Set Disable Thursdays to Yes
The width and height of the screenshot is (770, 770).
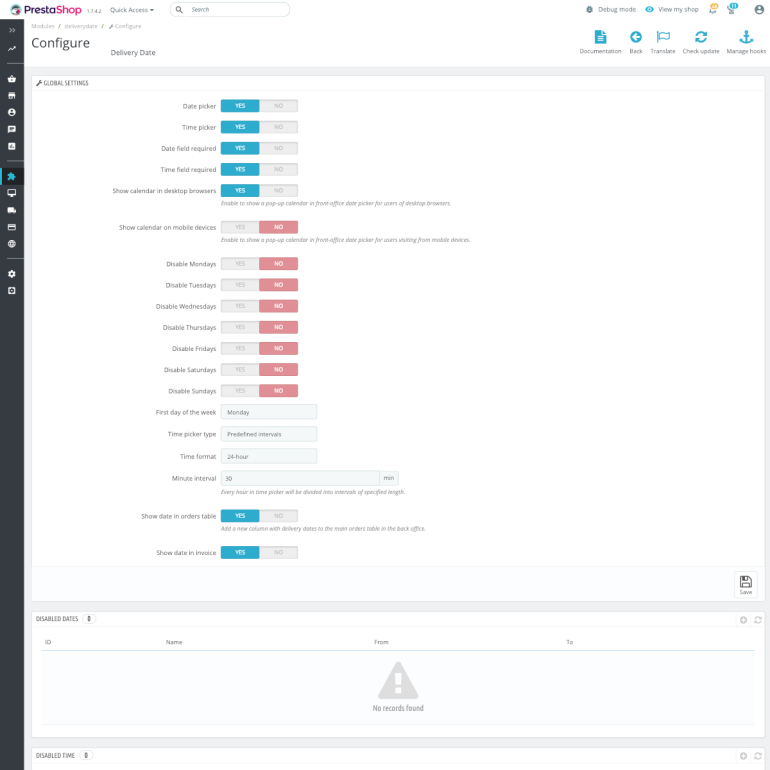point(240,327)
